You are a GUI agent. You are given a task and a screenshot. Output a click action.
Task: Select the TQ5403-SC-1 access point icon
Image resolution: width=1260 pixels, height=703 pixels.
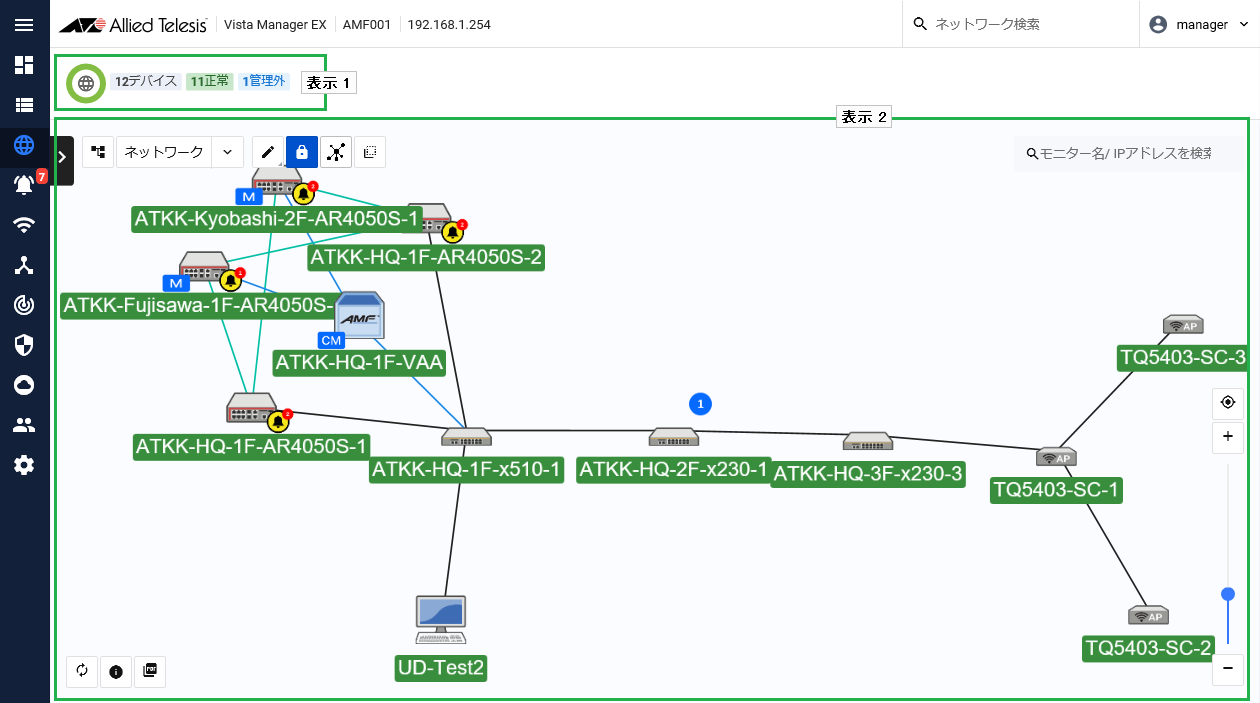click(1056, 457)
